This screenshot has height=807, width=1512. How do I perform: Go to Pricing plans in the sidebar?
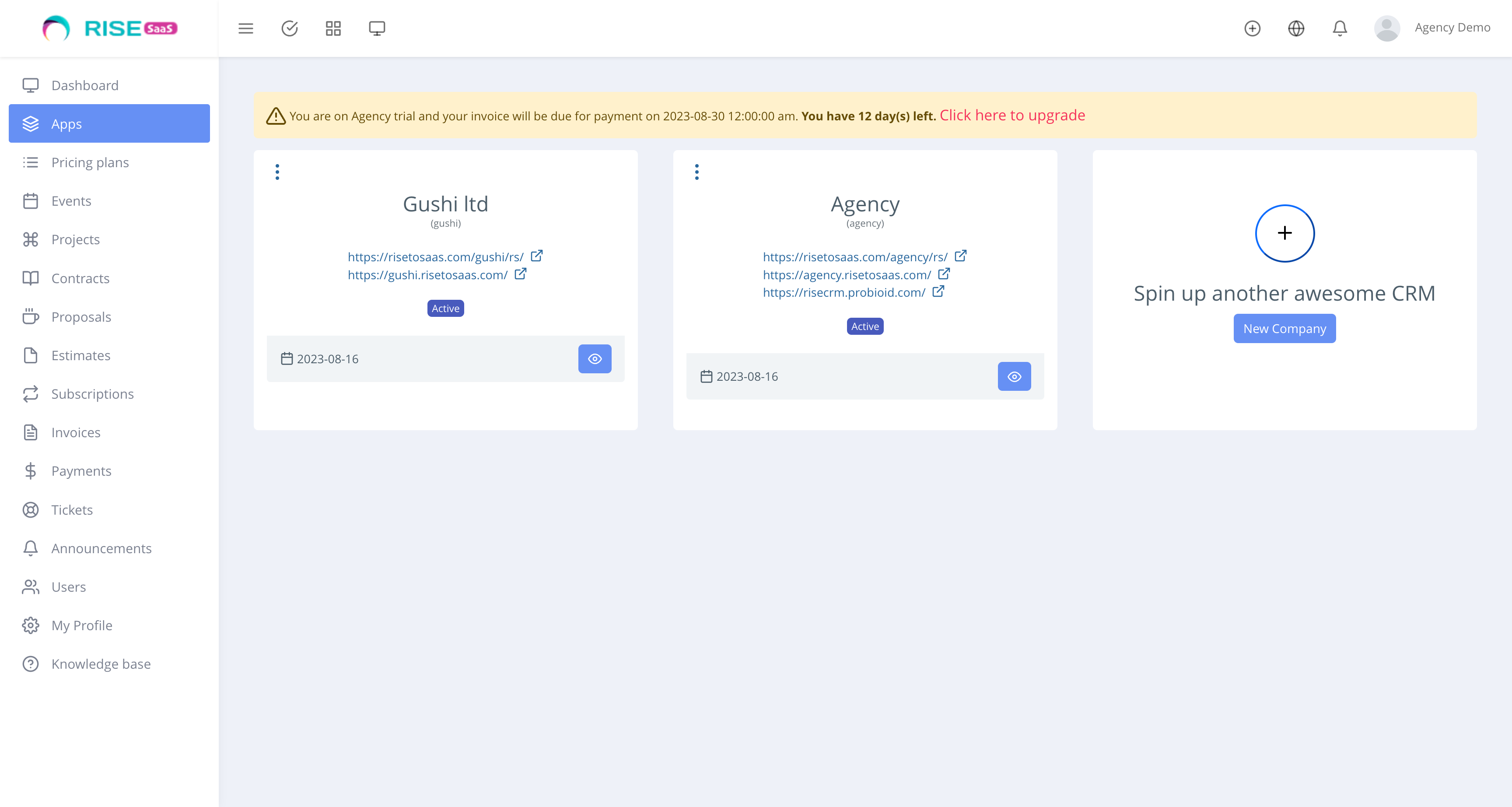click(x=90, y=162)
